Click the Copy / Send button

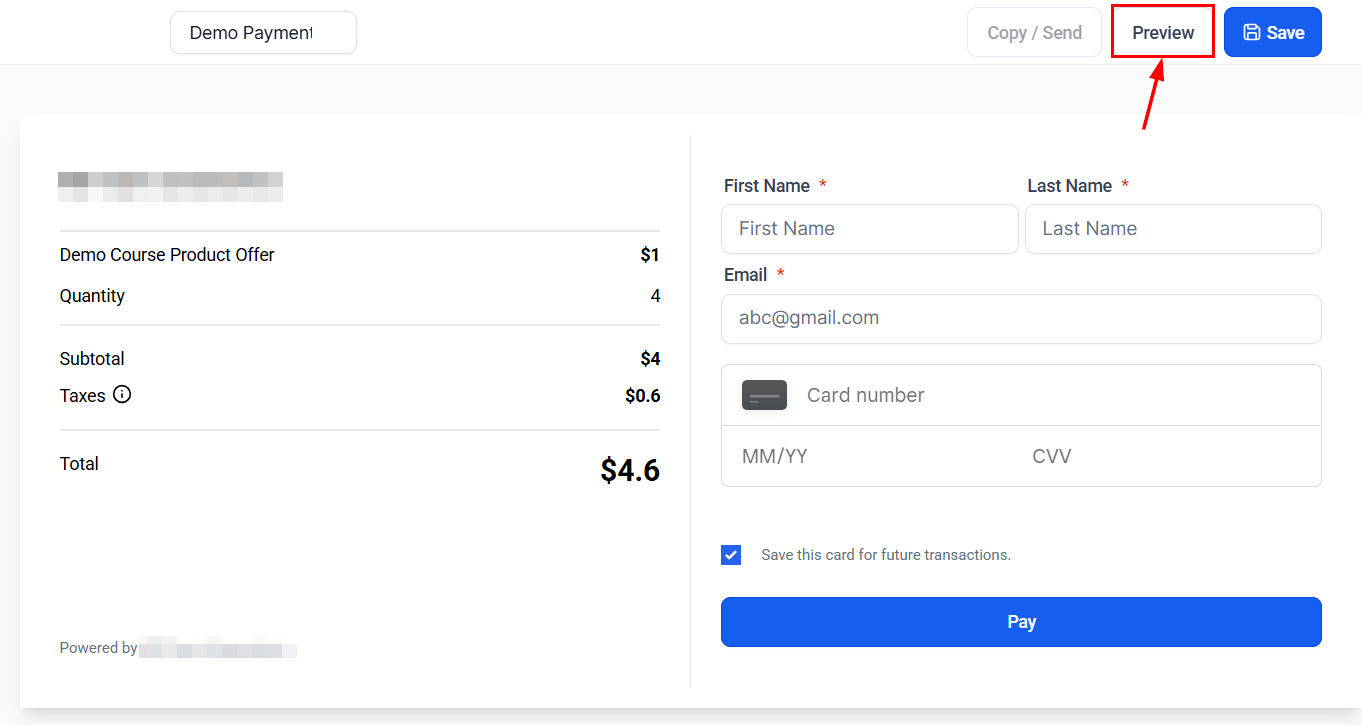pyautogui.click(x=1034, y=33)
